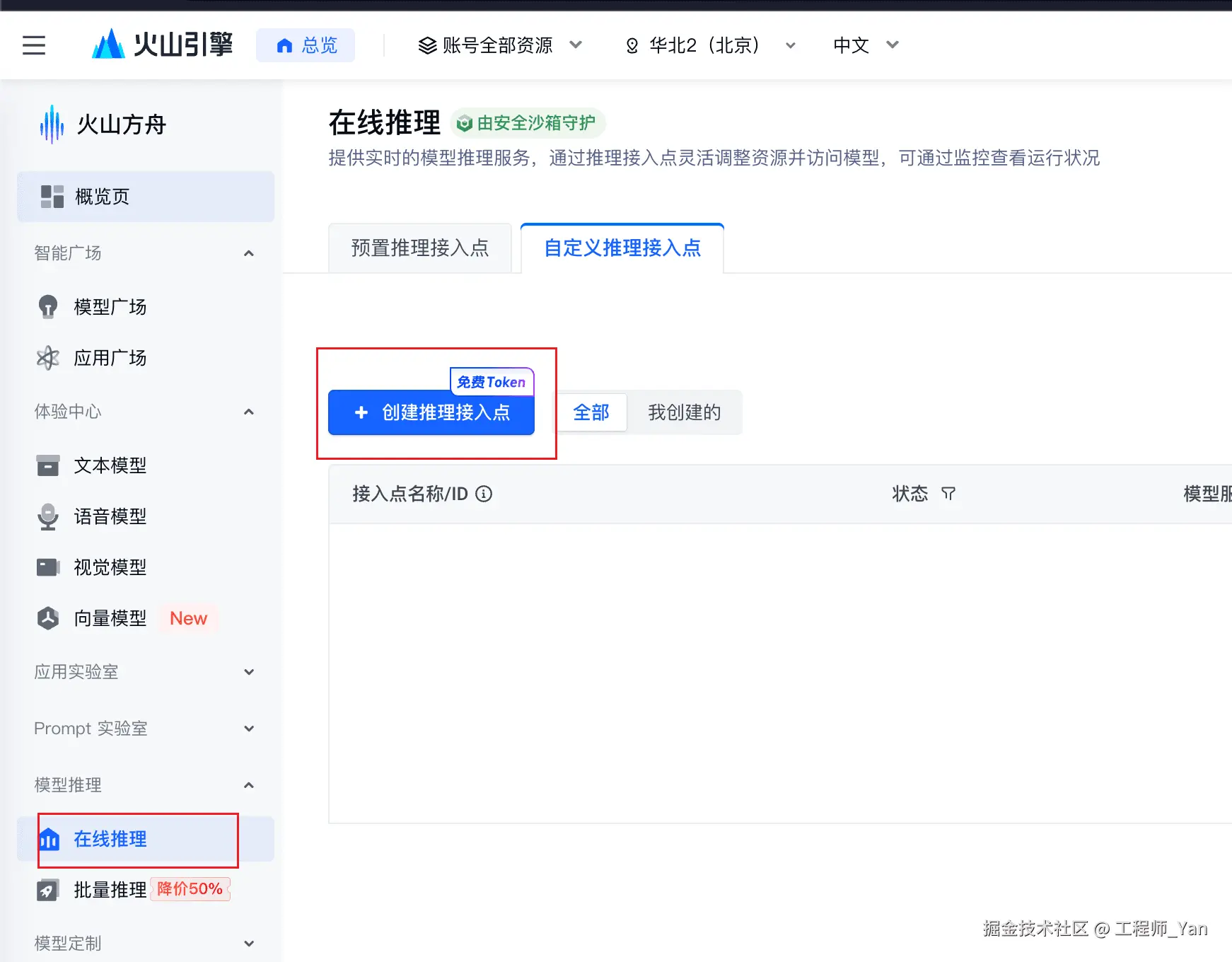Collapse the 模型推理 section

[x=249, y=785]
